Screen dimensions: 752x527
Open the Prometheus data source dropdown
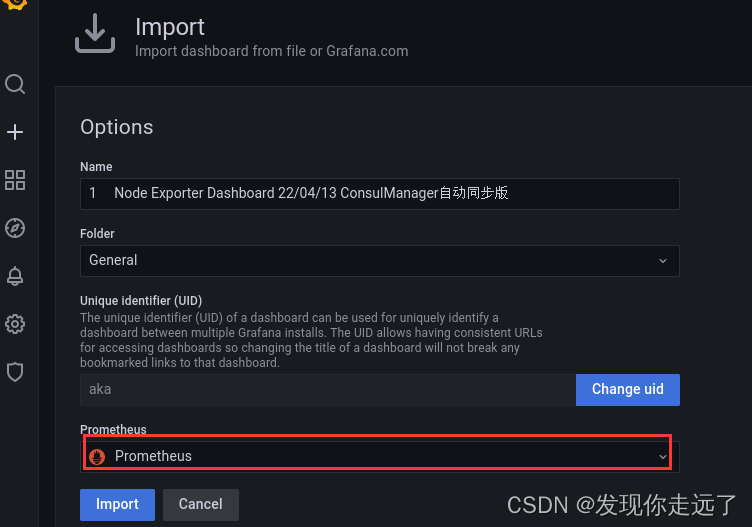[x=379, y=457]
